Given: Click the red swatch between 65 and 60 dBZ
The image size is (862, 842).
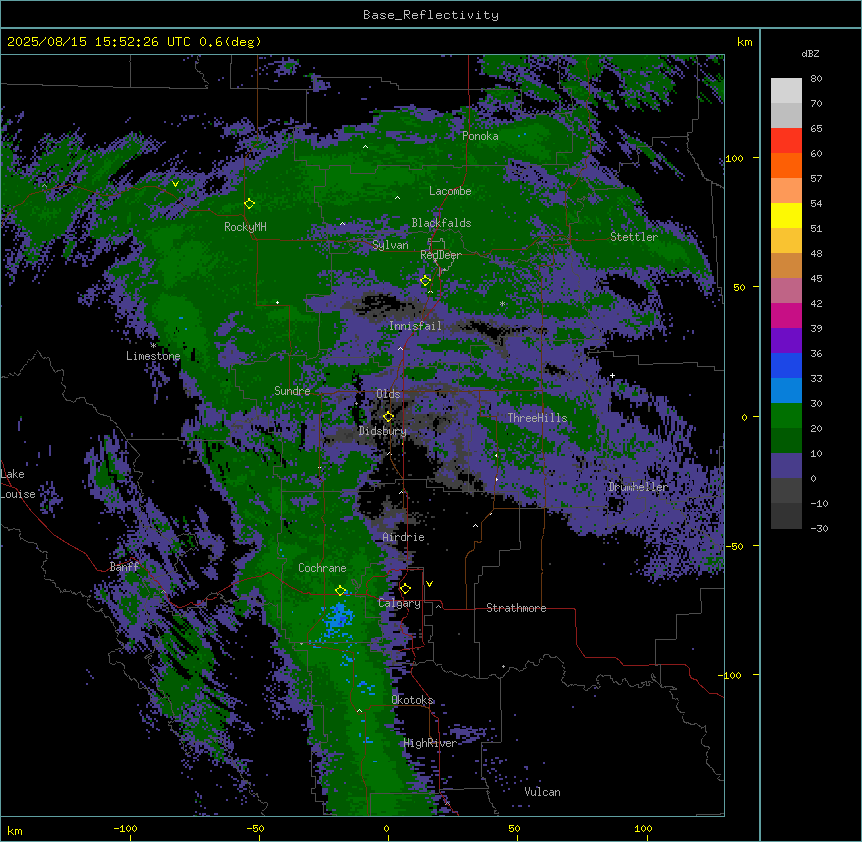Looking at the screenshot, I should tap(786, 141).
